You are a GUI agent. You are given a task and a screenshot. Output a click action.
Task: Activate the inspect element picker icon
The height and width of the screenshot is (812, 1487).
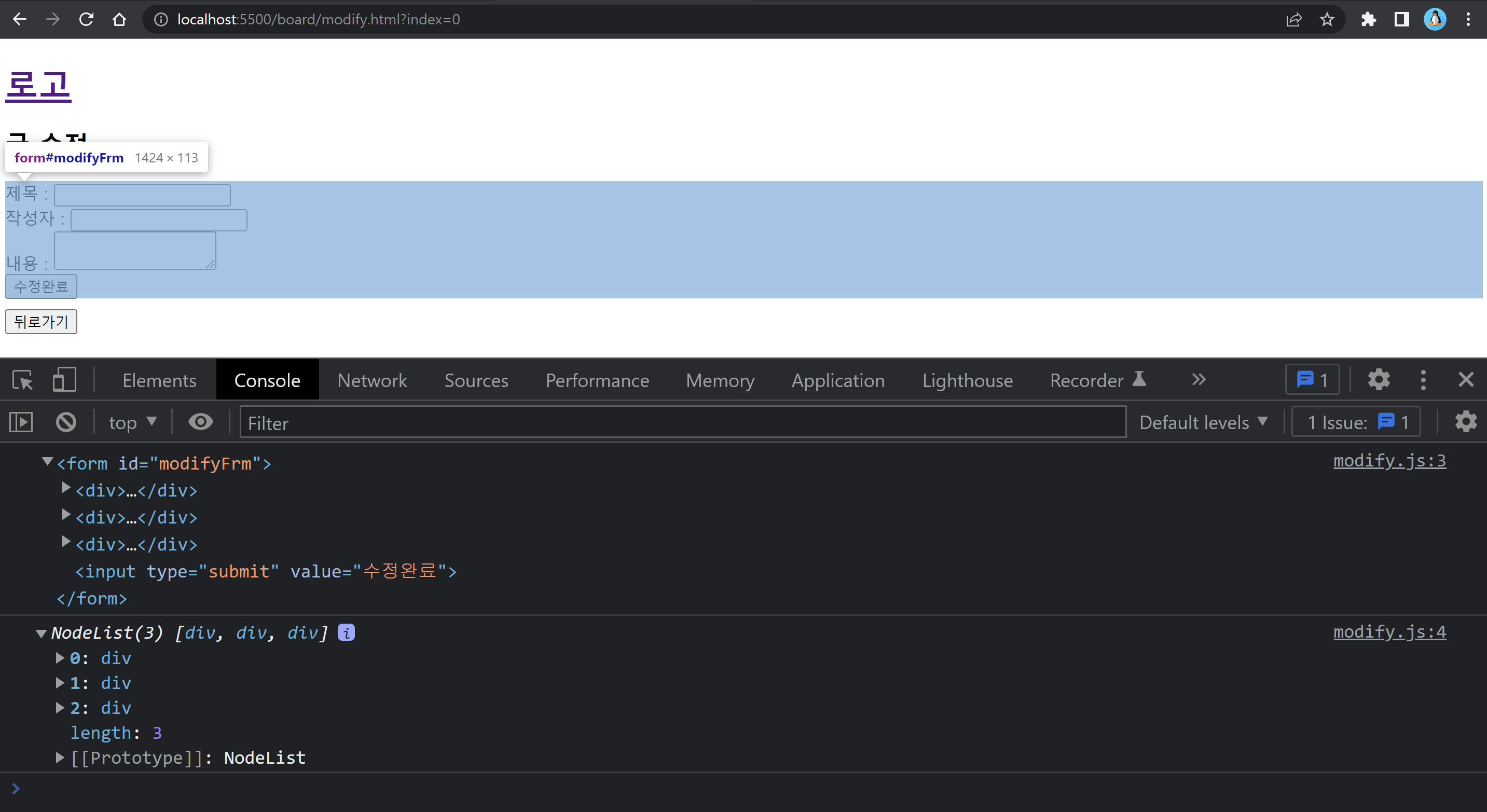22,380
